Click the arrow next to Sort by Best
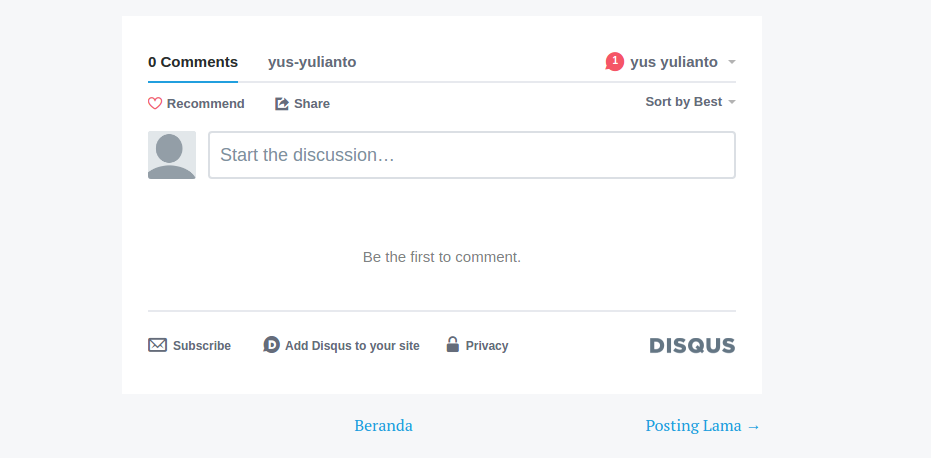 tap(732, 102)
